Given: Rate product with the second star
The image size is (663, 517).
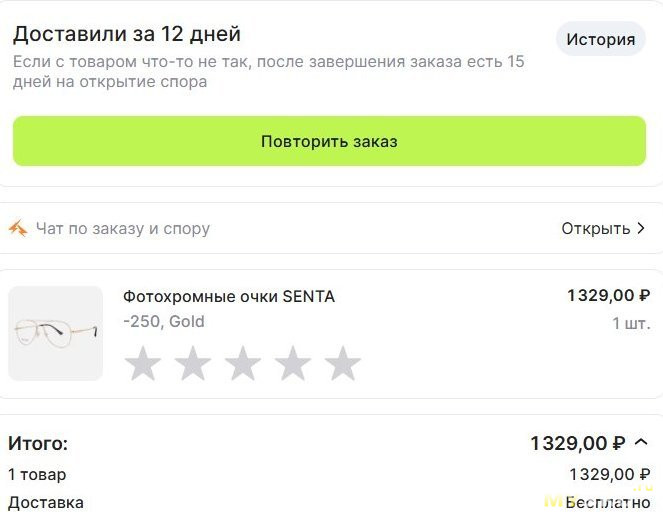Looking at the screenshot, I should pyautogui.click(x=193, y=364).
